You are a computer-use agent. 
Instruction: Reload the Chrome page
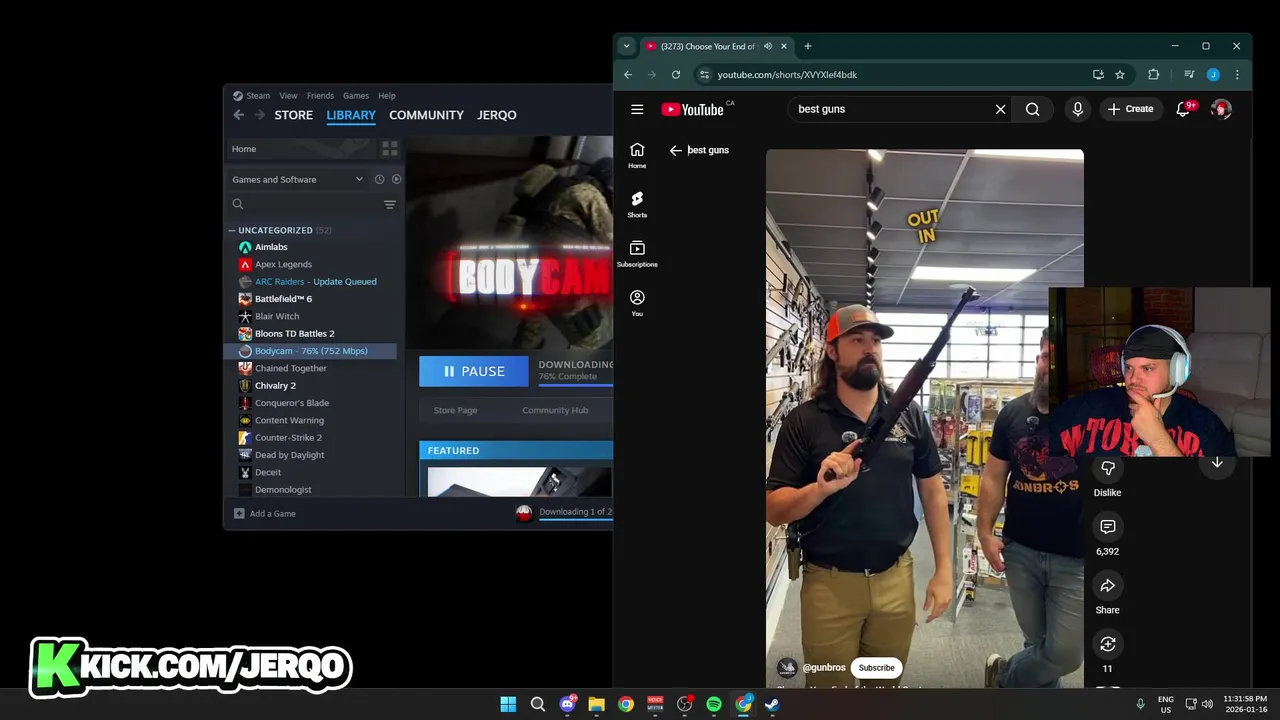(676, 74)
